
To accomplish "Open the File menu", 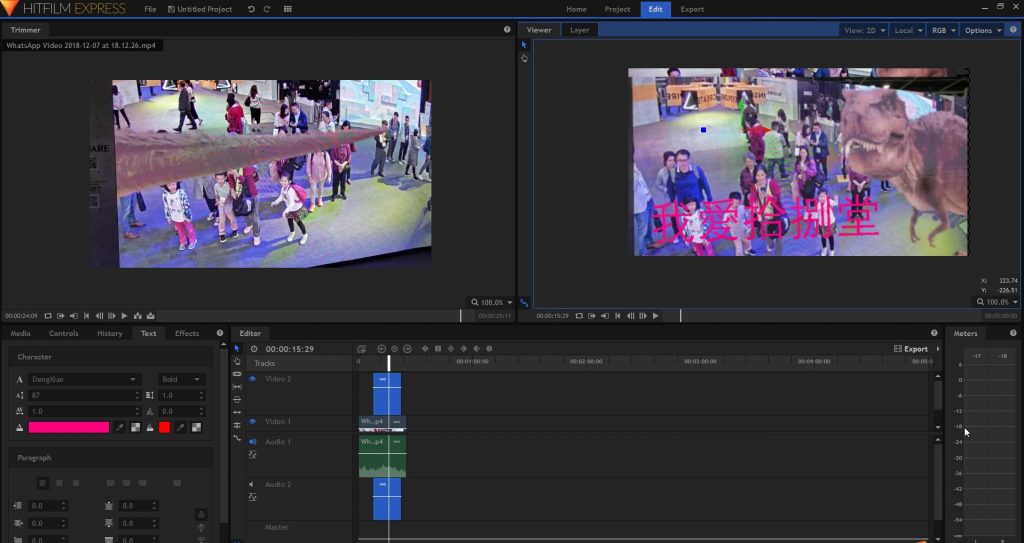I will (x=150, y=9).
